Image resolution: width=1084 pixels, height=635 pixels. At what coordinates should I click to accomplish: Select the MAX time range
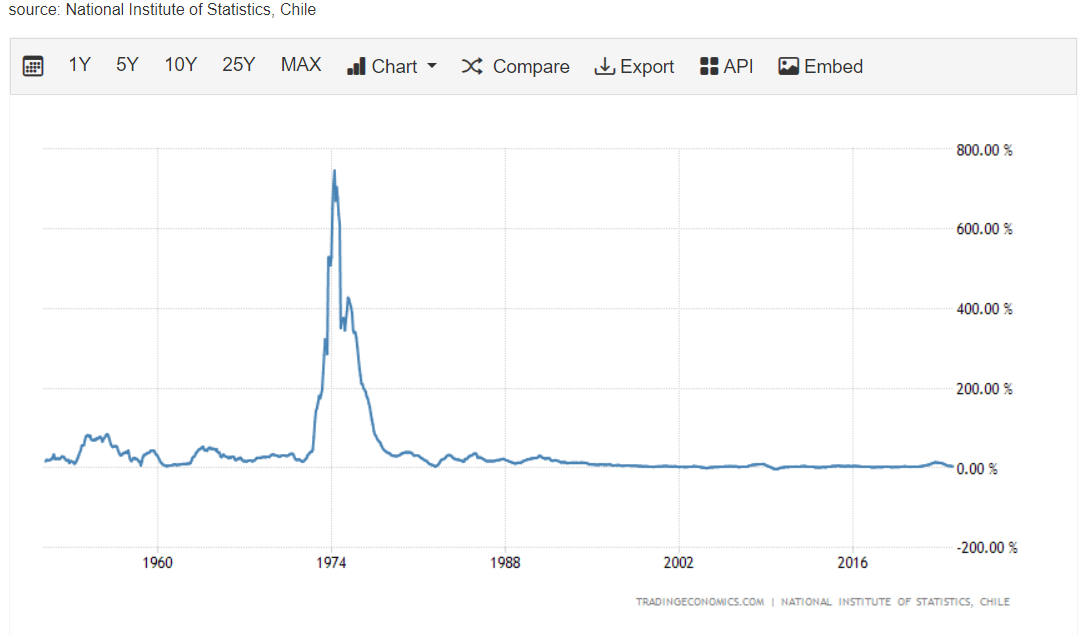[301, 65]
